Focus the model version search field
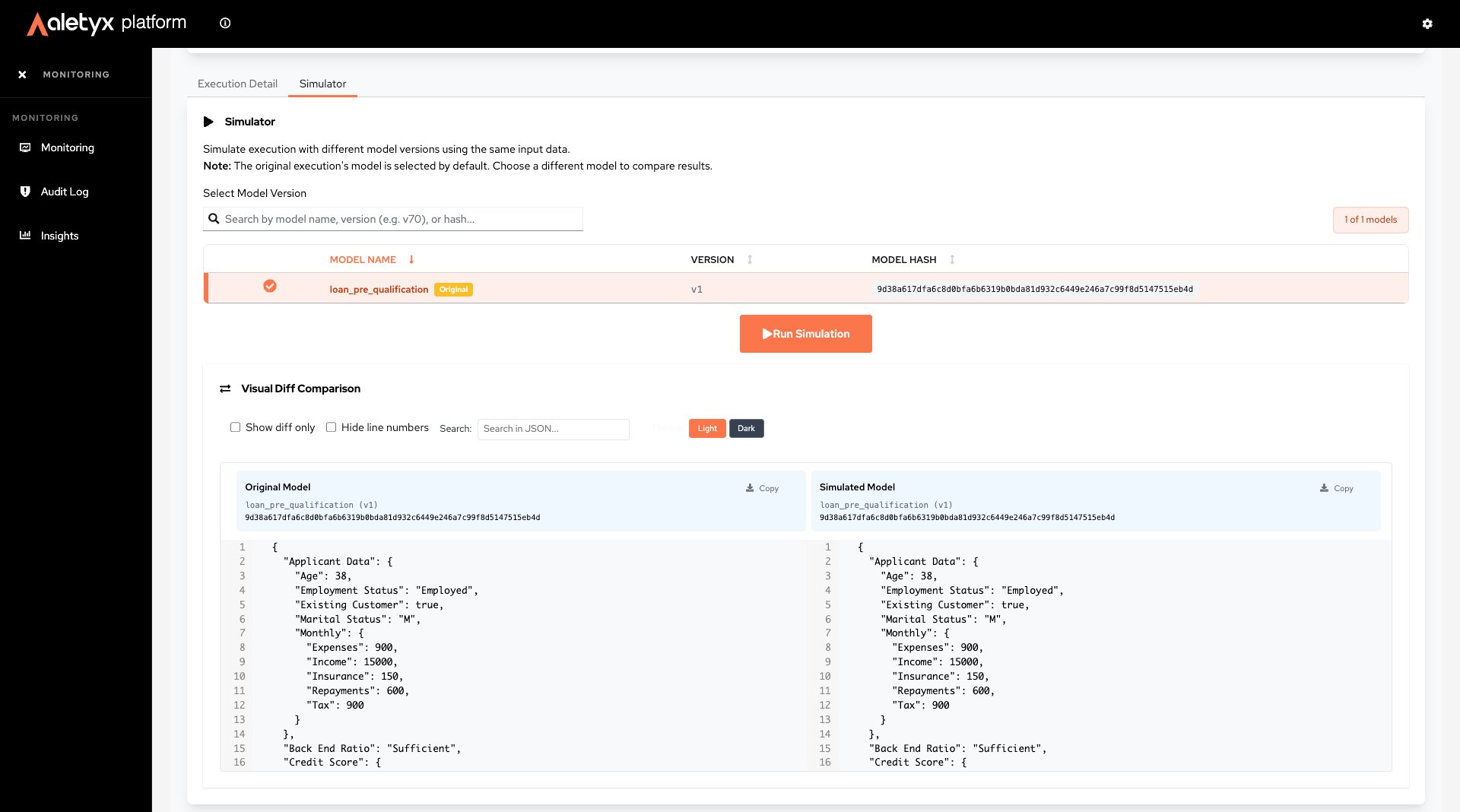Screen dimensions: 1460x812 pos(393,219)
